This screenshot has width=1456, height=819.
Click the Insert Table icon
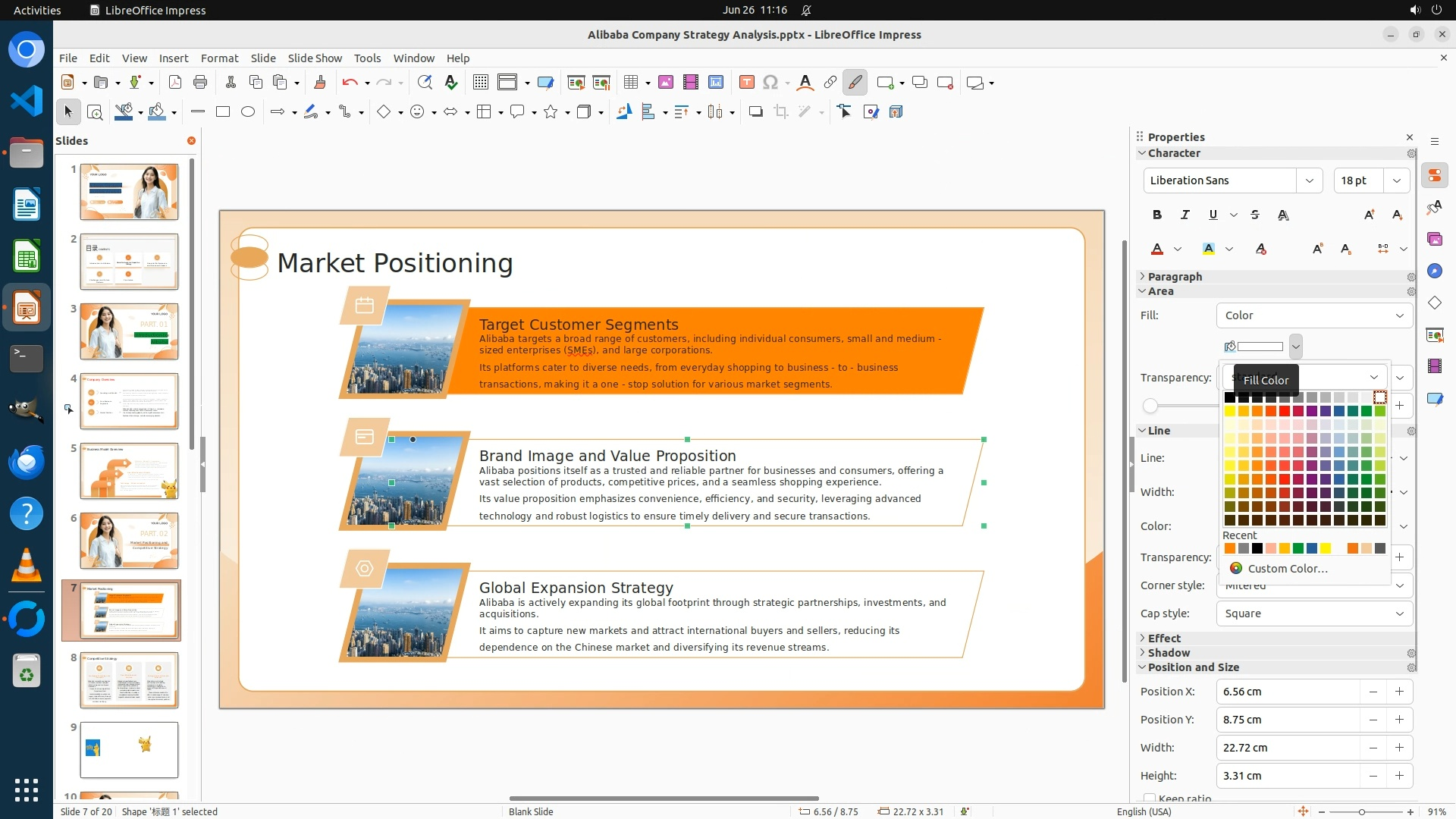(630, 83)
